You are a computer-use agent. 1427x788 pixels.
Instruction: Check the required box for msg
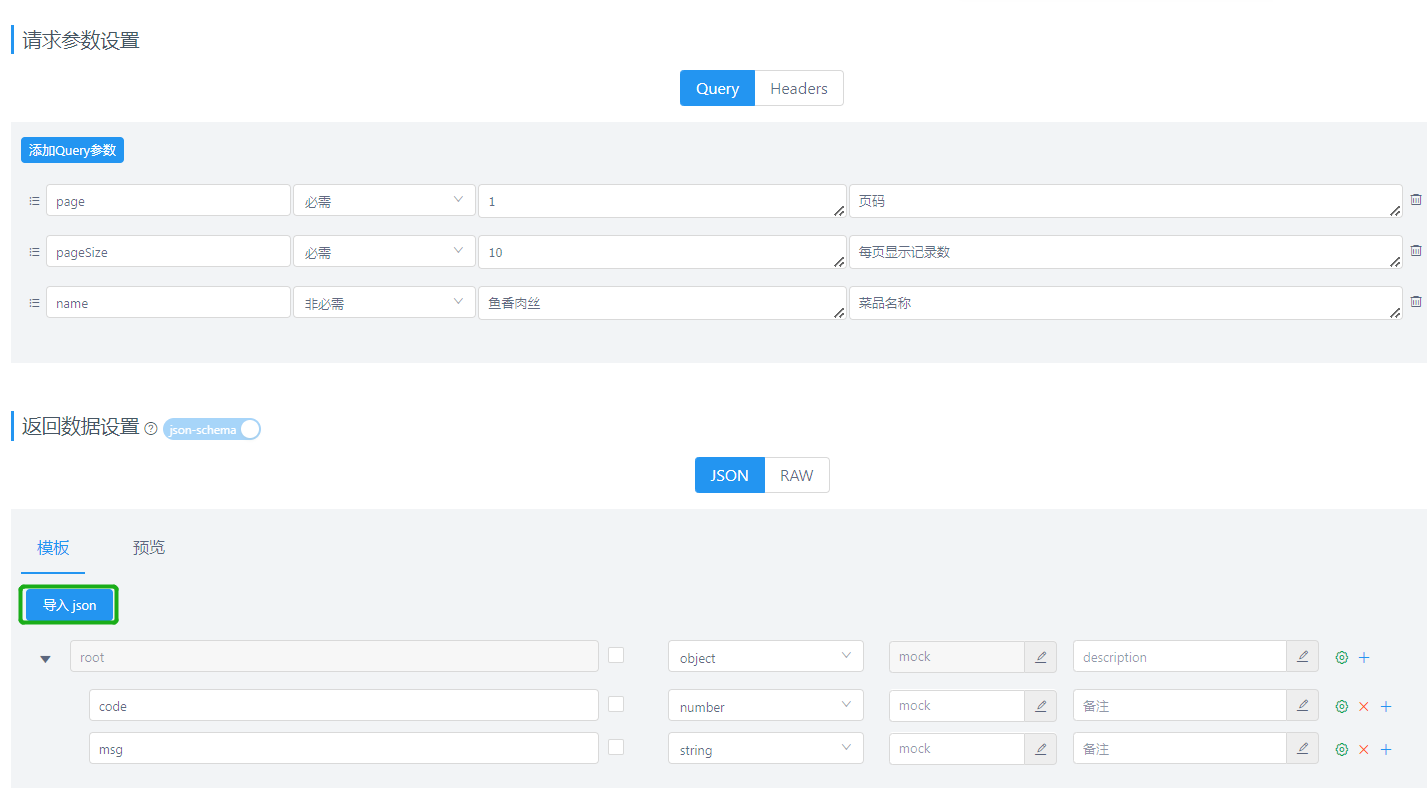point(616,747)
